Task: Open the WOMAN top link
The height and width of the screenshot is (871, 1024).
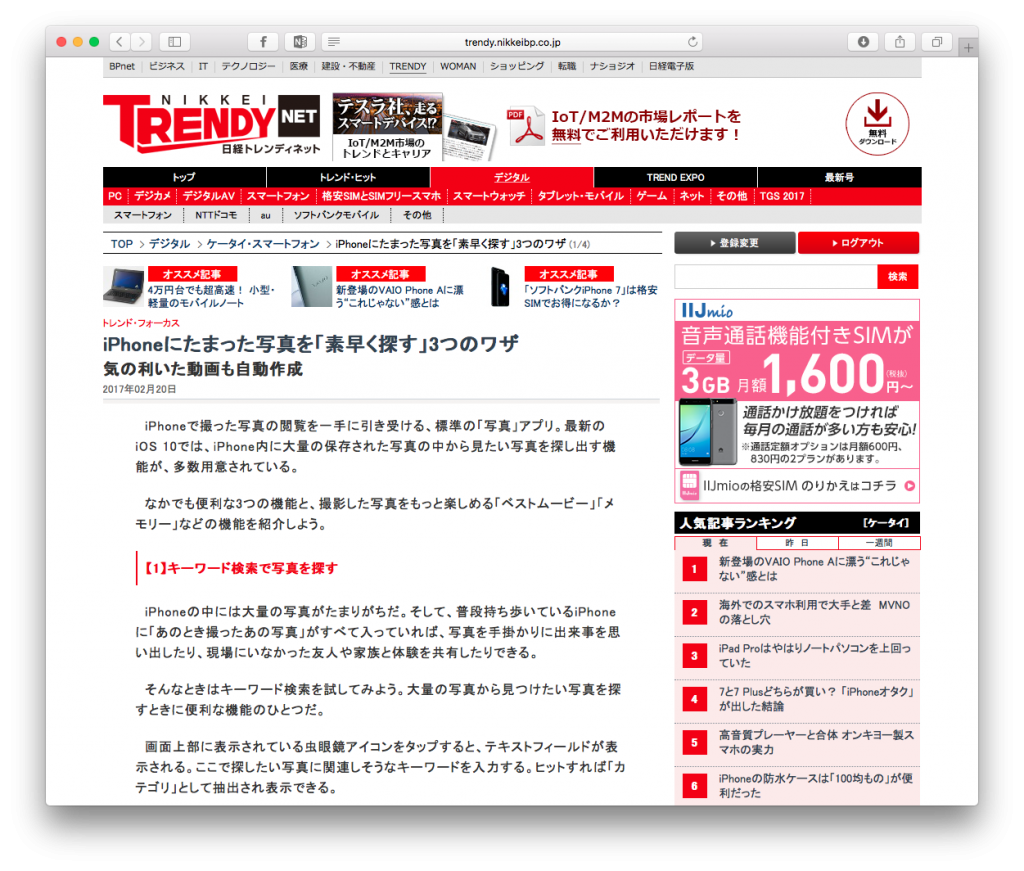Action: pyautogui.click(x=458, y=66)
